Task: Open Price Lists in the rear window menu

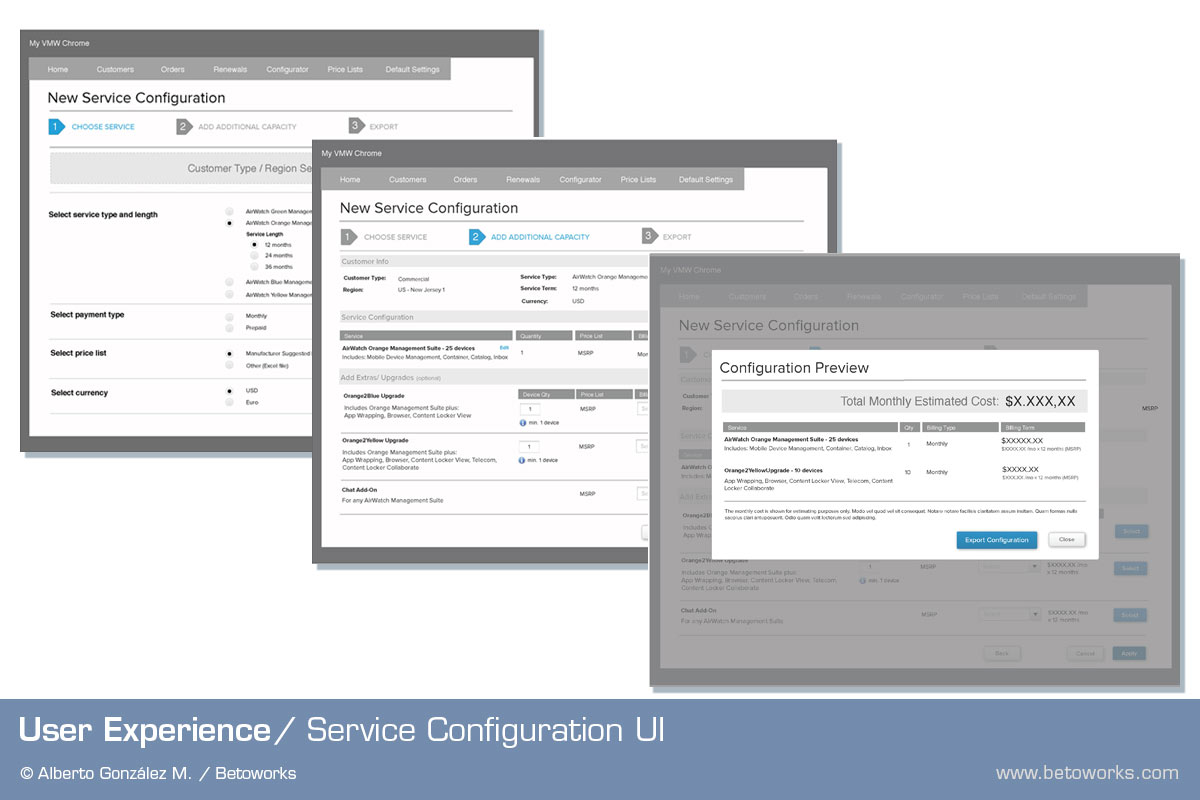Action: pyautogui.click(x=345, y=70)
